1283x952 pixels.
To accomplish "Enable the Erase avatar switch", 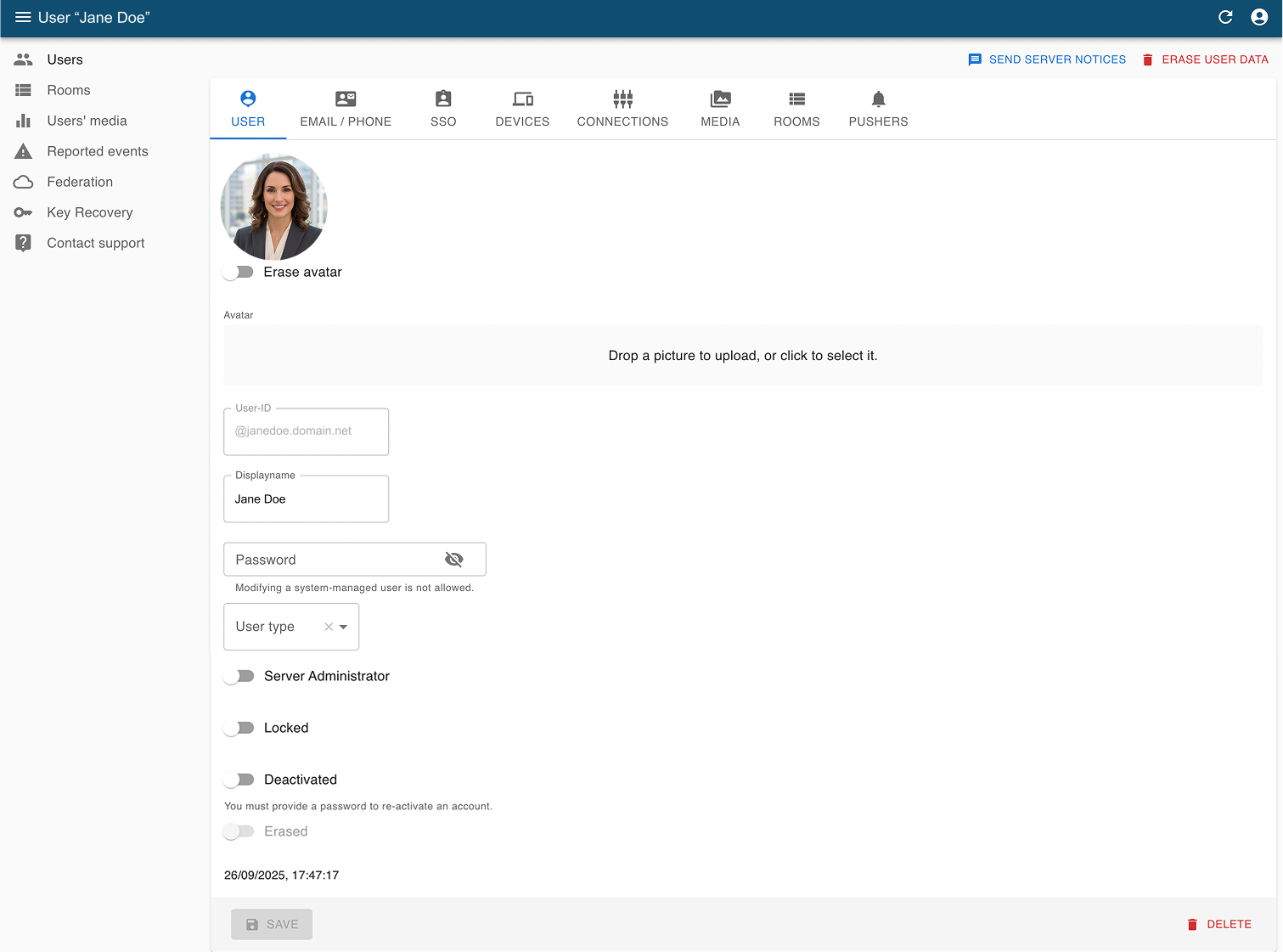I will coord(239,272).
